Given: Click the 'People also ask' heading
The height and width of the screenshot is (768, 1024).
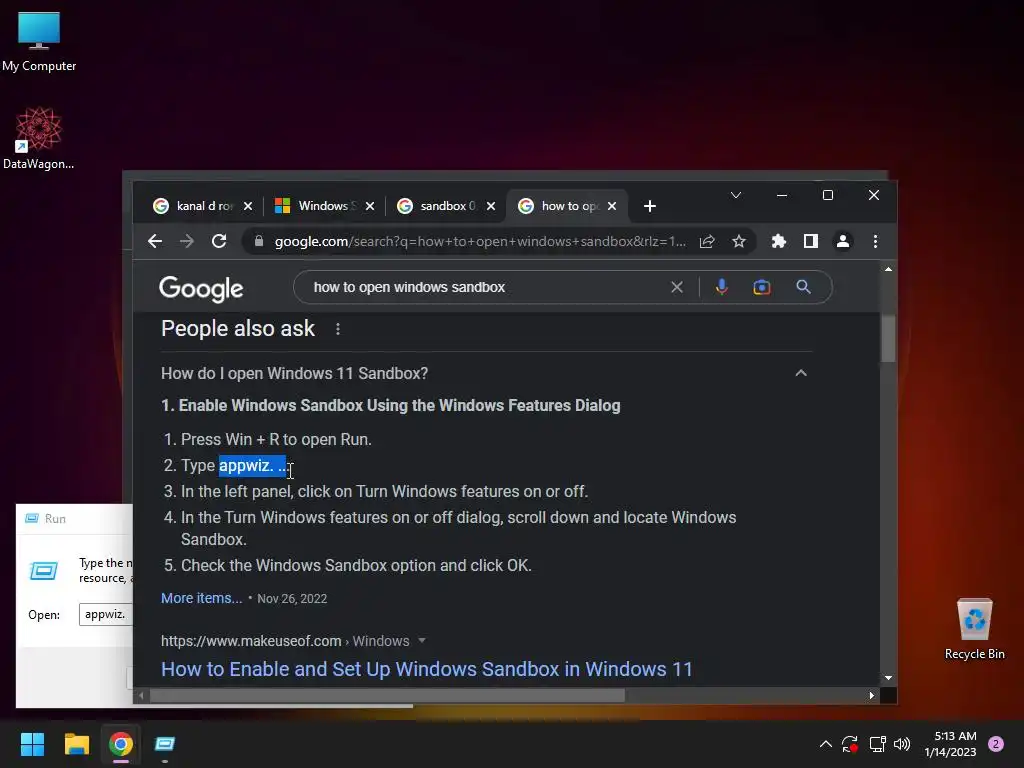Looking at the screenshot, I should [238, 328].
